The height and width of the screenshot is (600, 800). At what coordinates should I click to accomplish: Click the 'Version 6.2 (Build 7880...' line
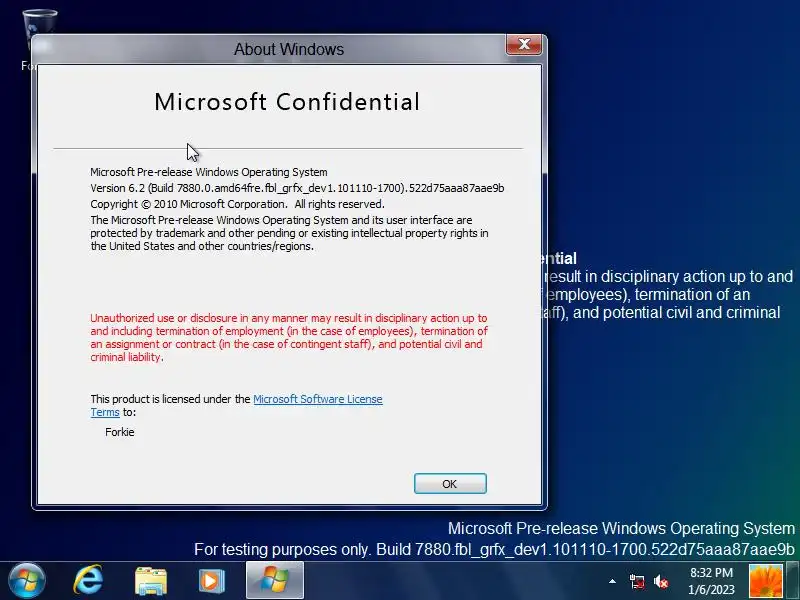[x=297, y=188]
